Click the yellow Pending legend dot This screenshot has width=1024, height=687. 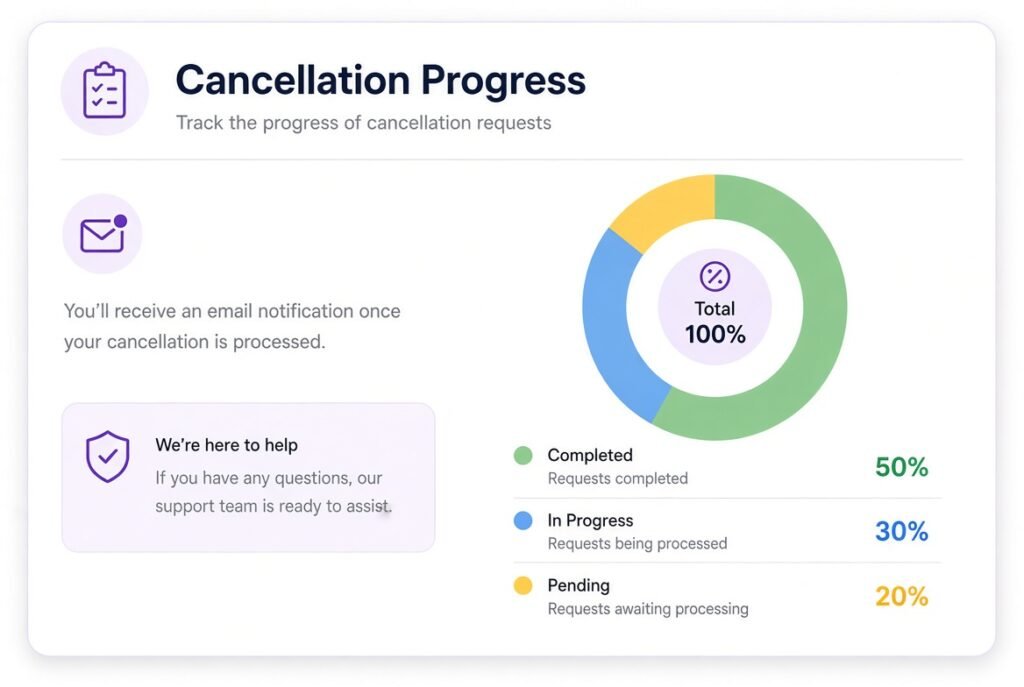pyautogui.click(x=523, y=585)
